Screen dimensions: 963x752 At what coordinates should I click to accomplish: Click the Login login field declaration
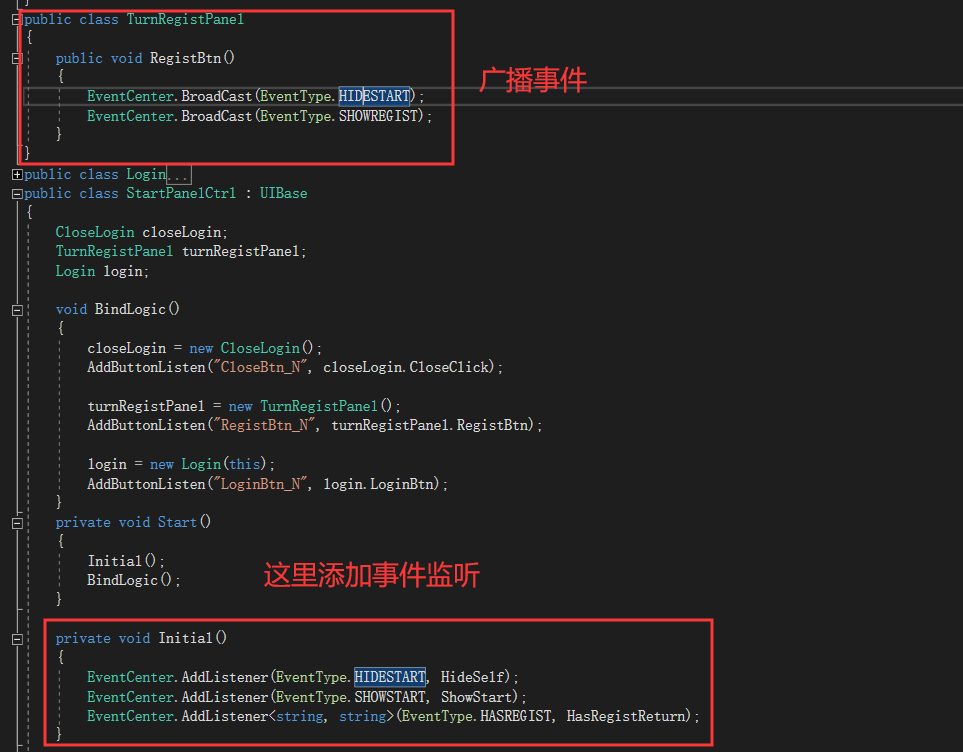click(x=103, y=271)
